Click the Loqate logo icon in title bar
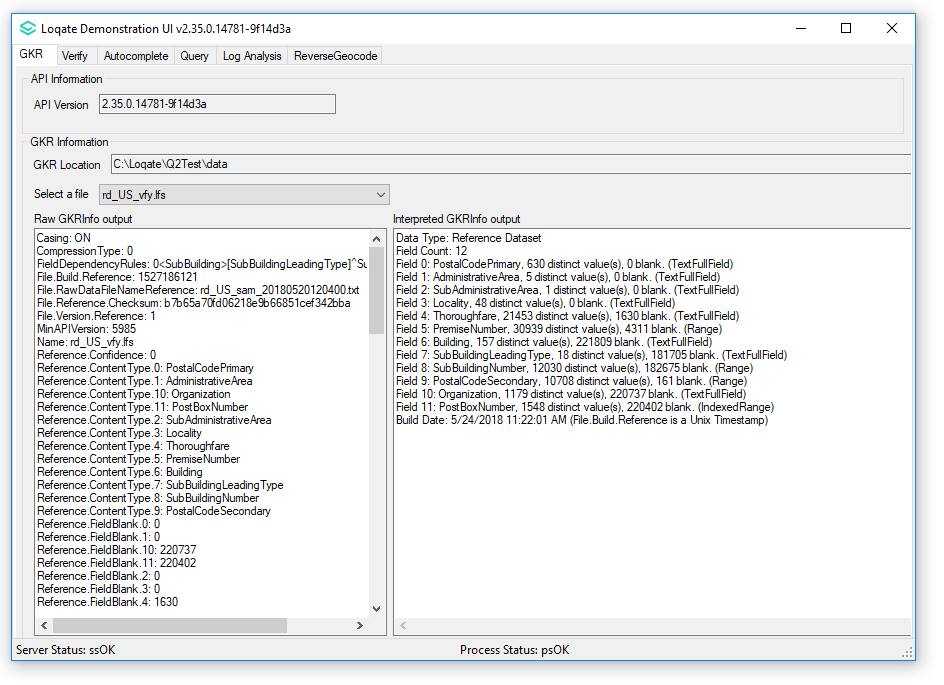Image resolution: width=944 pixels, height=685 pixels. (28, 28)
